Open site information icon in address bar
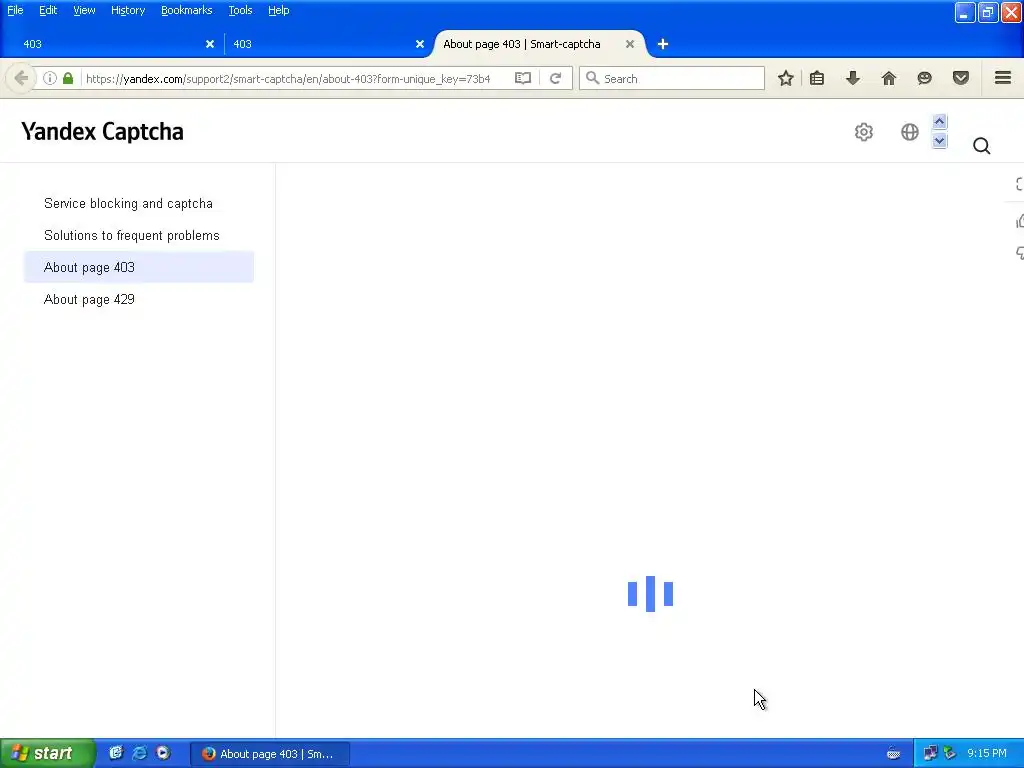The height and width of the screenshot is (768, 1024). coord(50,78)
